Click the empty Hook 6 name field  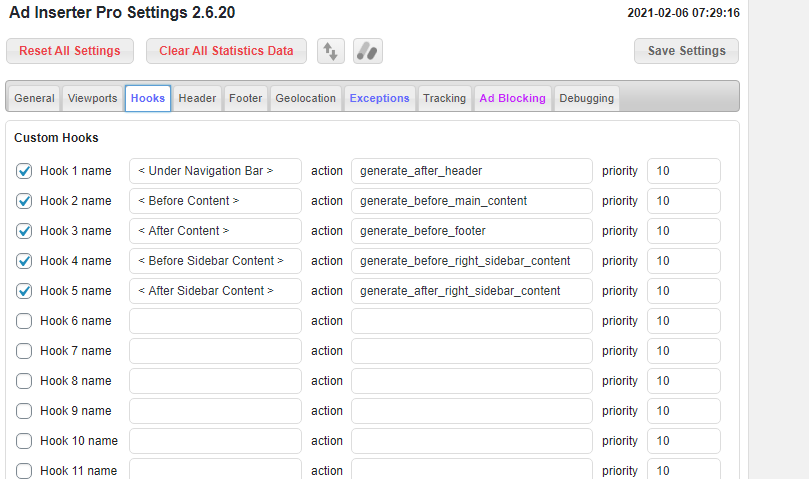pyautogui.click(x=215, y=321)
